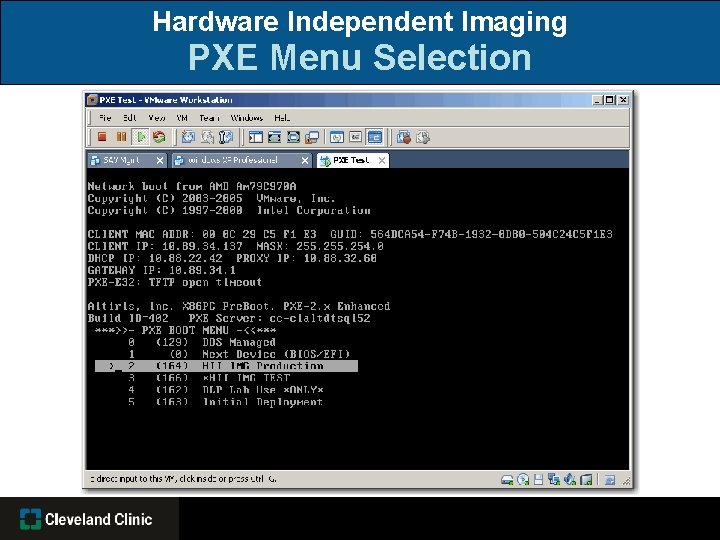Click the Take Snapshot toolbar icon
Screen dimensions: 720x540
(188, 137)
